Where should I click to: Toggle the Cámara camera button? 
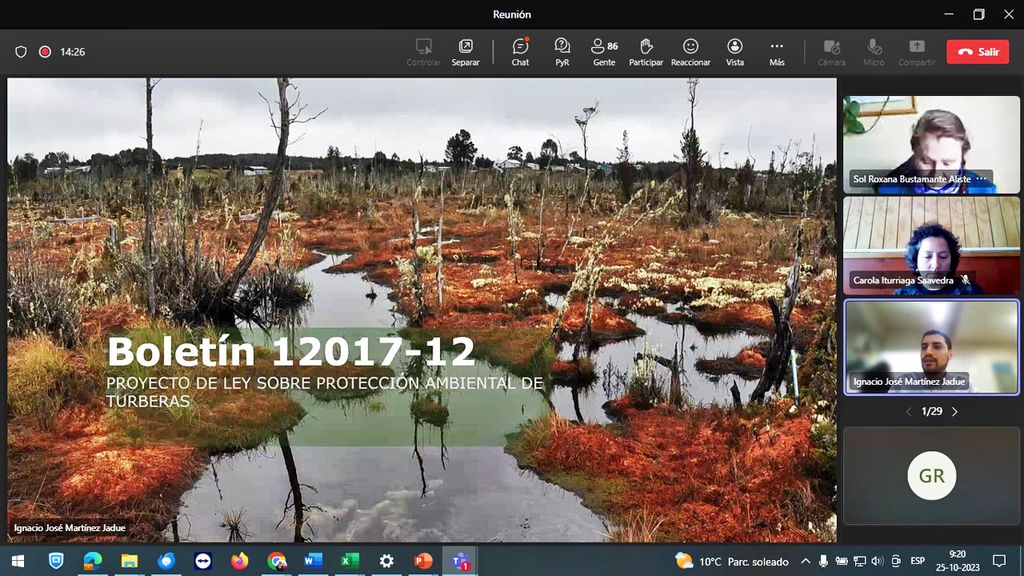pyautogui.click(x=831, y=51)
